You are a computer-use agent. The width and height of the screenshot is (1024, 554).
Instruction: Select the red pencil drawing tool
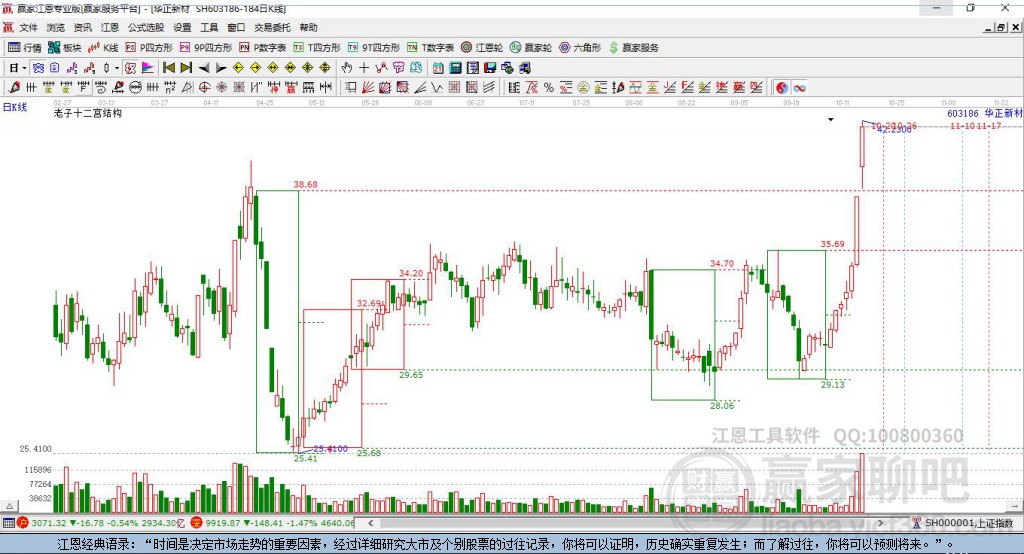coord(14,88)
